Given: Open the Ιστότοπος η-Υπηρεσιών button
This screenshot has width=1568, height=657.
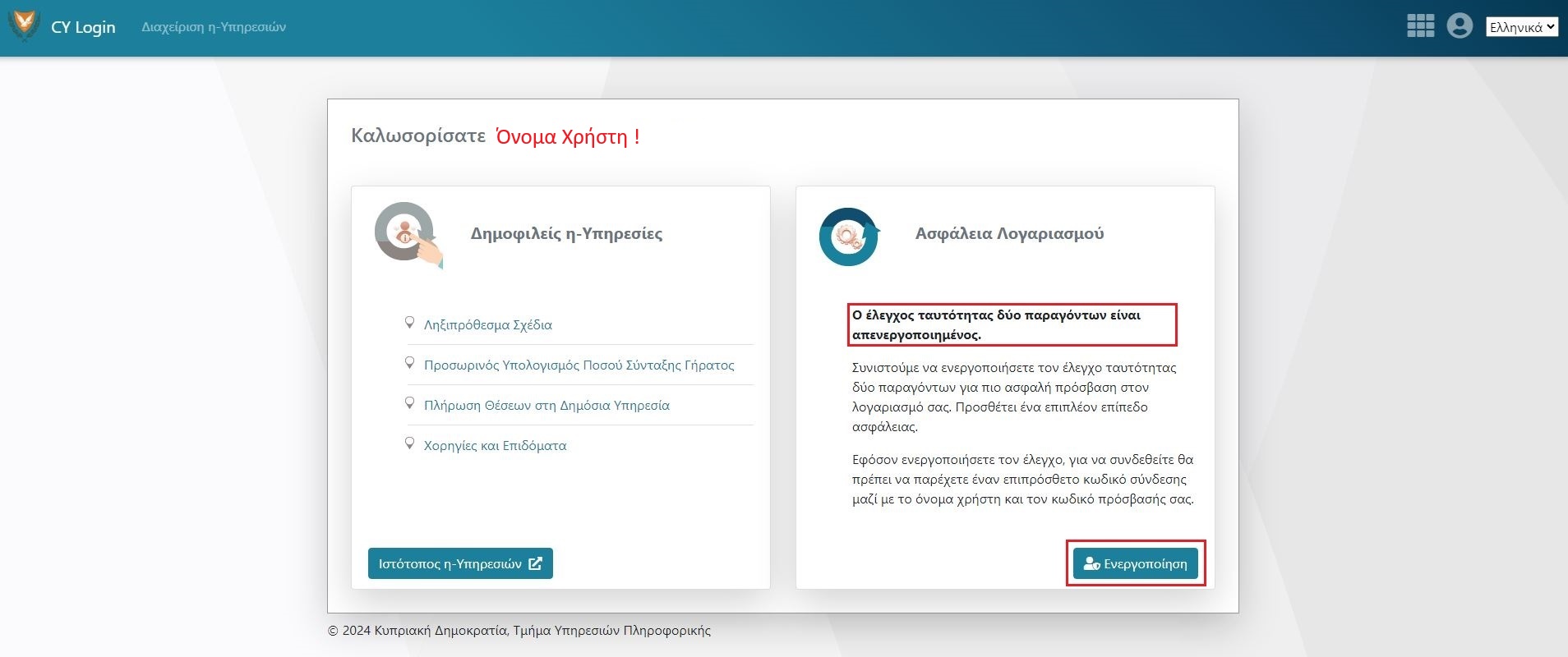Looking at the screenshot, I should click(459, 563).
